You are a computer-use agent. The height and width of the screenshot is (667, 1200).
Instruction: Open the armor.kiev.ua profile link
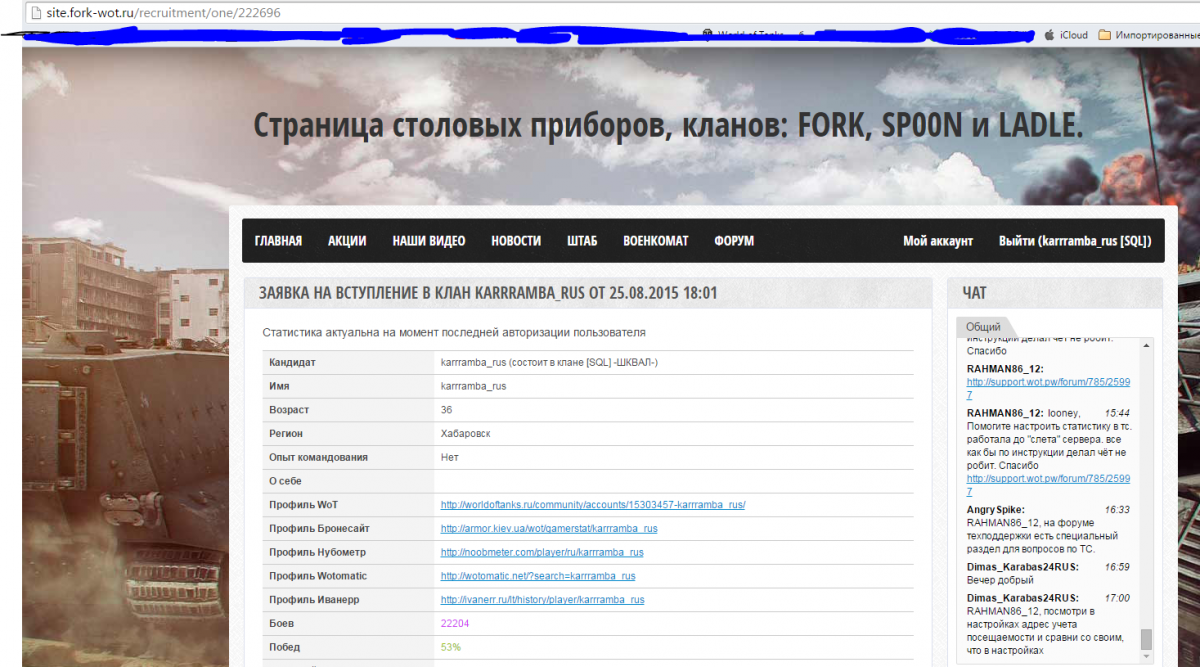pos(549,528)
